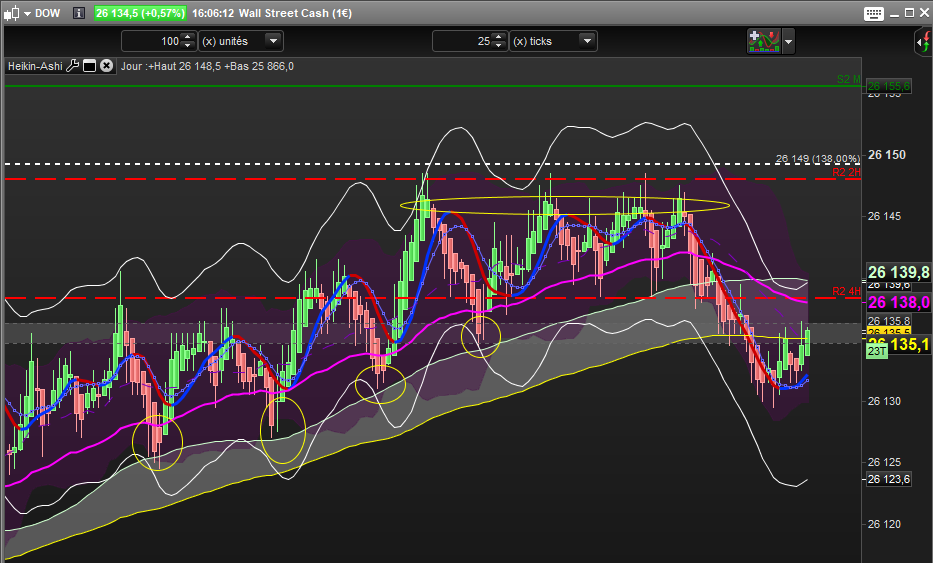The height and width of the screenshot is (563, 933).
Task: Click the green 23T countdown tag
Action: pos(876,352)
